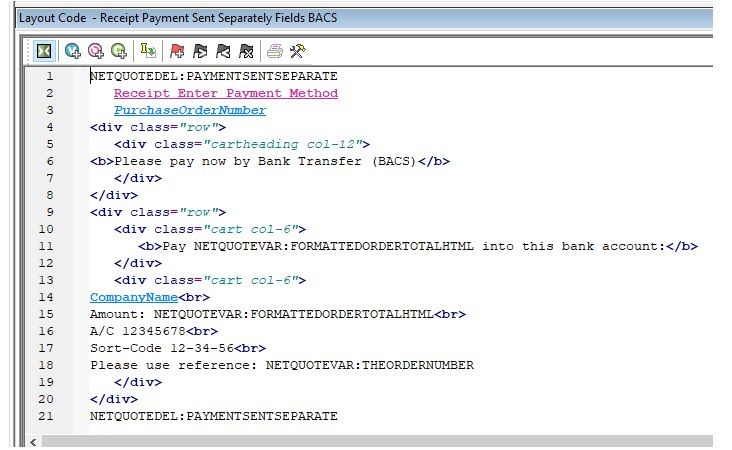732x450 pixels.
Task: Open the hammer and wrench tools icon
Action: coord(297,50)
